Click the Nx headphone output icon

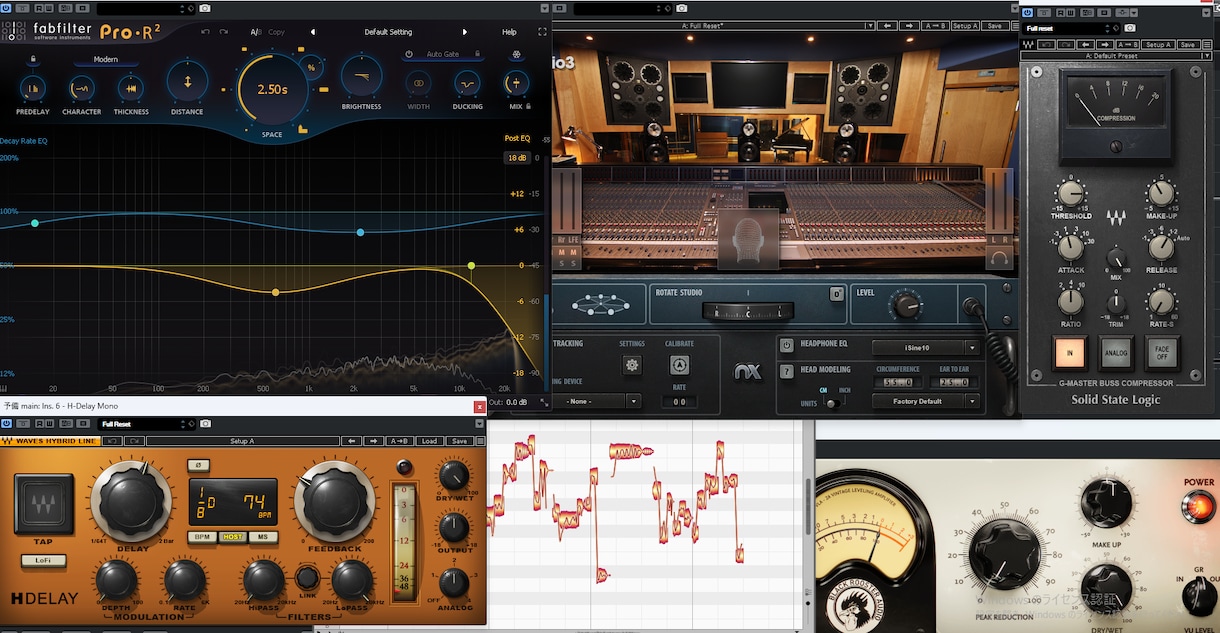pos(999,258)
